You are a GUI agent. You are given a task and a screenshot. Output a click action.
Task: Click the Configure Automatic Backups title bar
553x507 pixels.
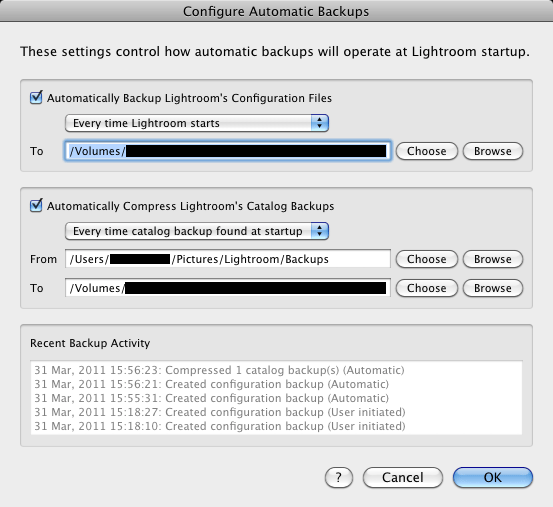(x=276, y=11)
